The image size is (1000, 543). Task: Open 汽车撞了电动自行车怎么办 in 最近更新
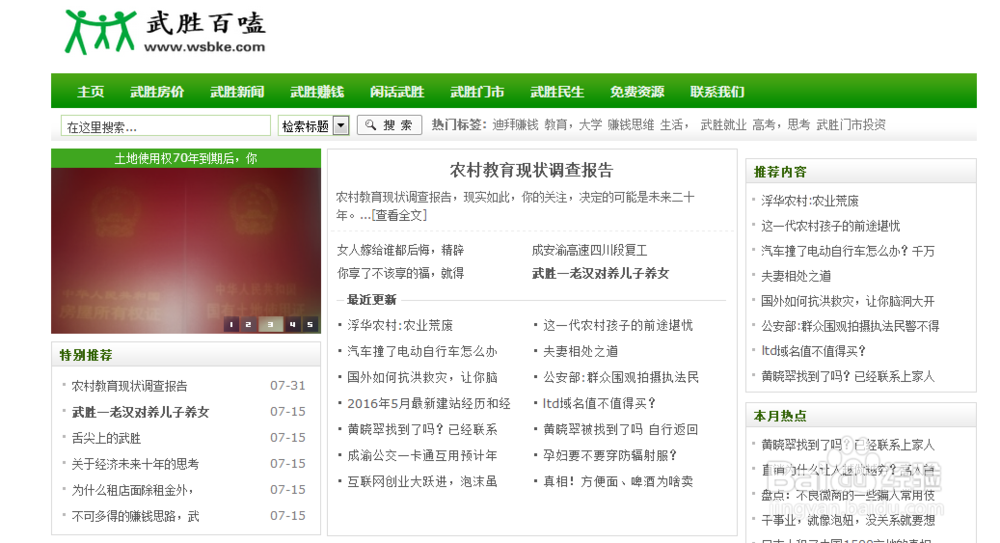[422, 352]
